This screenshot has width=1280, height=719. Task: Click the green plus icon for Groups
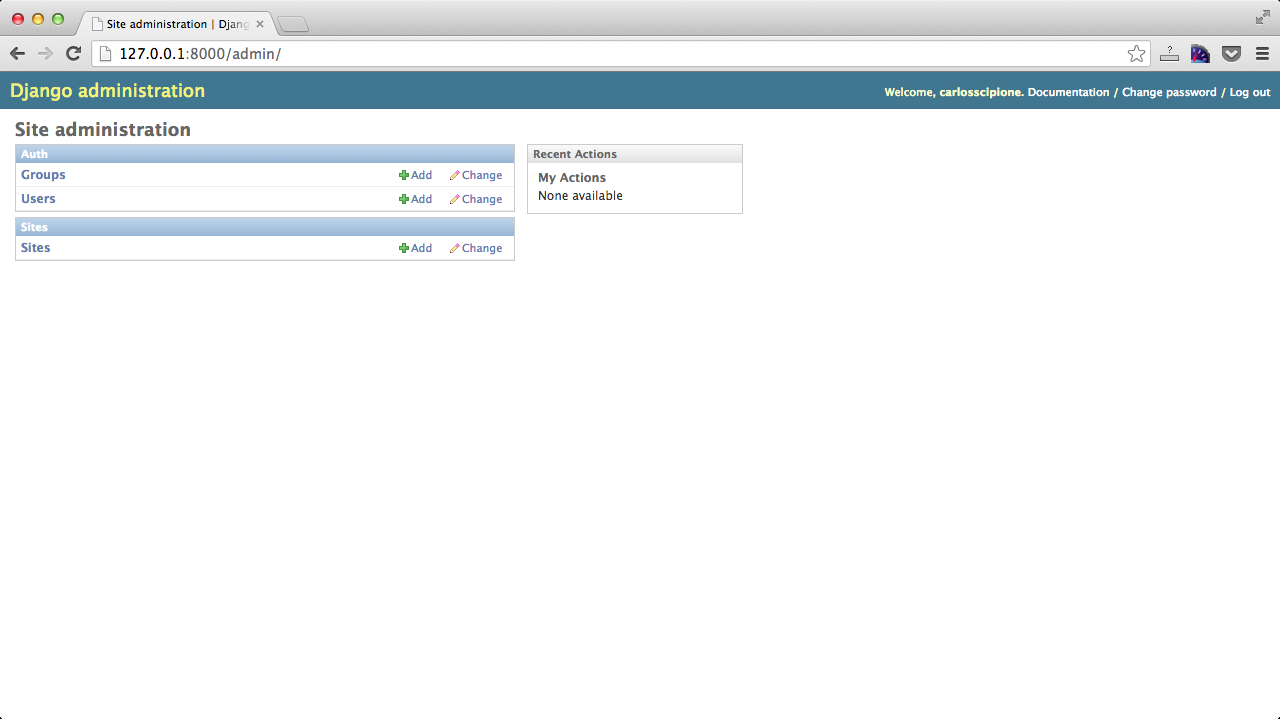(x=404, y=175)
